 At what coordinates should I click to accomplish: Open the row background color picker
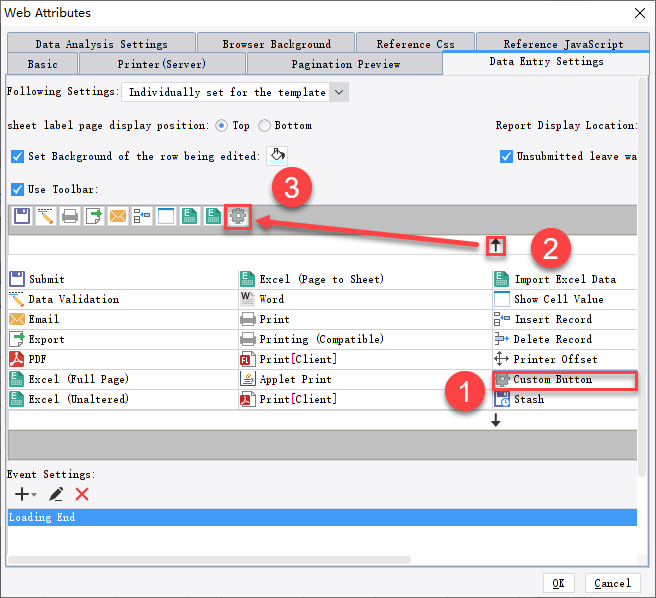277,156
